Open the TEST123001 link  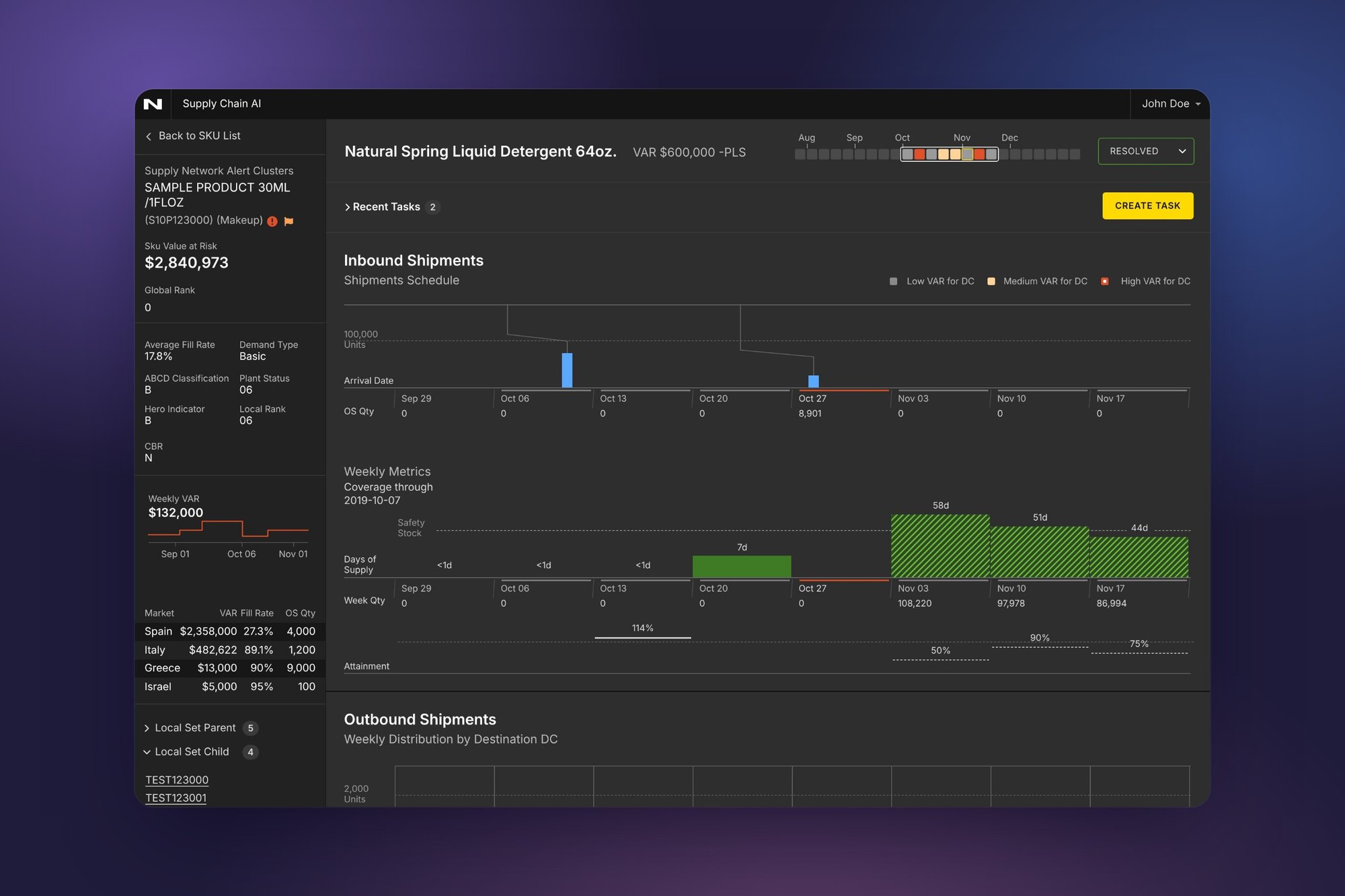pos(176,798)
